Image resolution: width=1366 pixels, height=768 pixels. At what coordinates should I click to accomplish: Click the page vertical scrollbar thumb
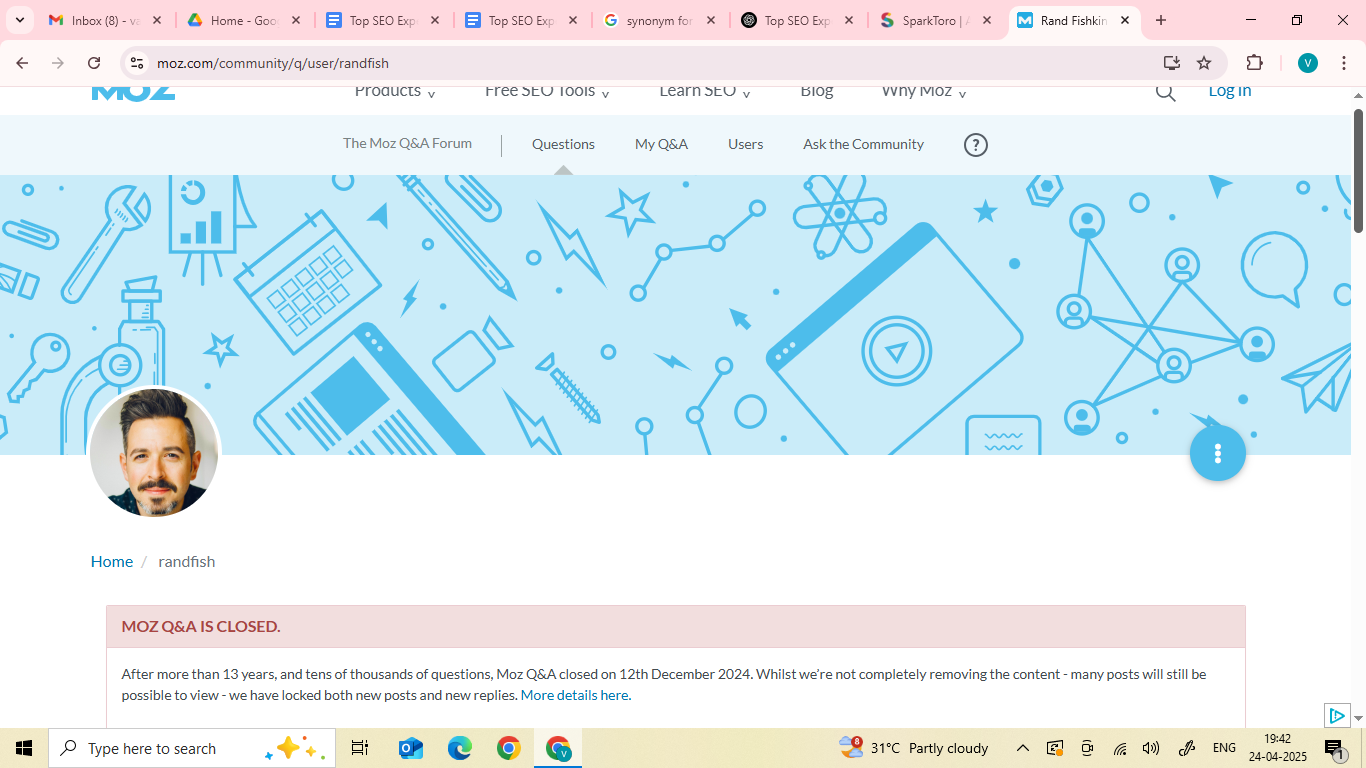[x=1358, y=170]
